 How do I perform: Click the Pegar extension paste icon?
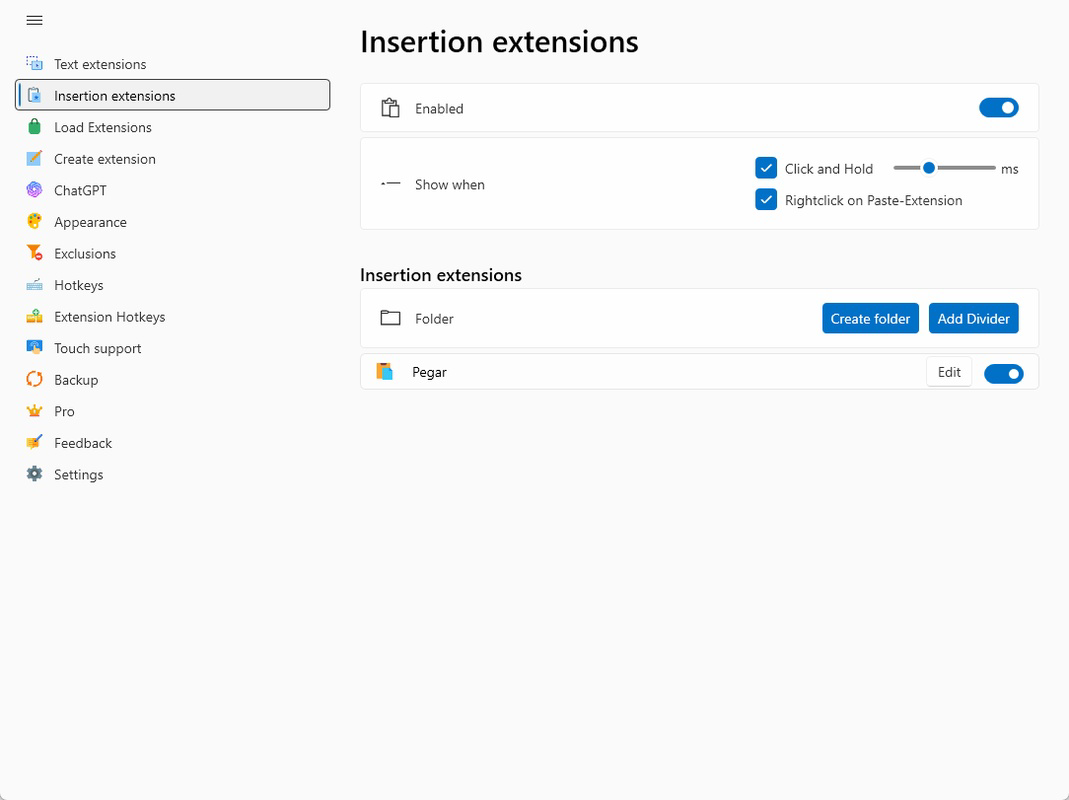click(x=385, y=371)
